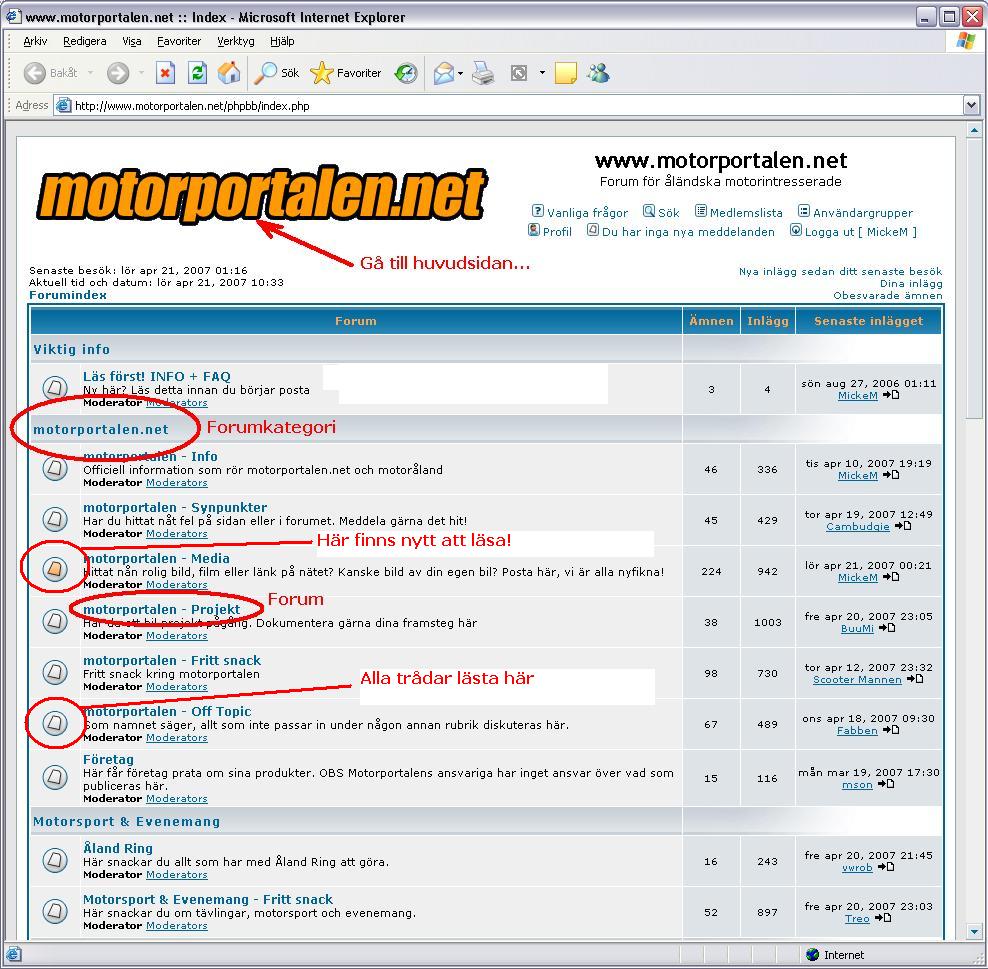Refresh the page with green arrows icon
Screen dimensions: 988x969
click(x=197, y=73)
